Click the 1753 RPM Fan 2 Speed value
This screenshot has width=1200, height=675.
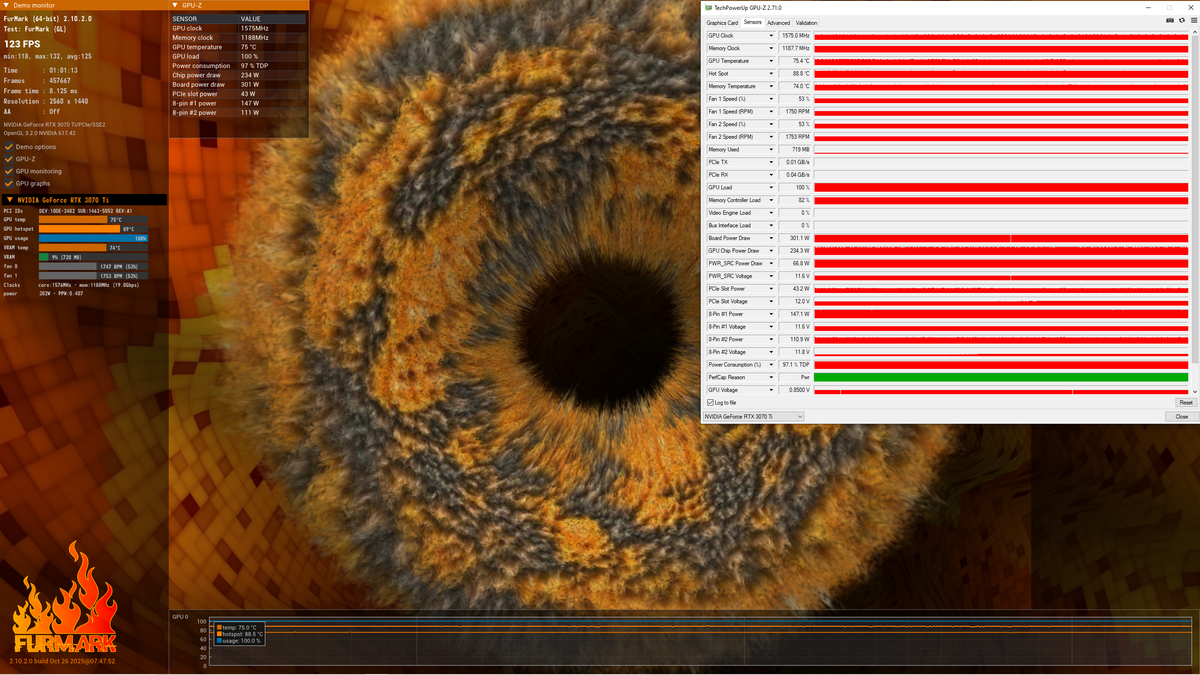point(794,137)
